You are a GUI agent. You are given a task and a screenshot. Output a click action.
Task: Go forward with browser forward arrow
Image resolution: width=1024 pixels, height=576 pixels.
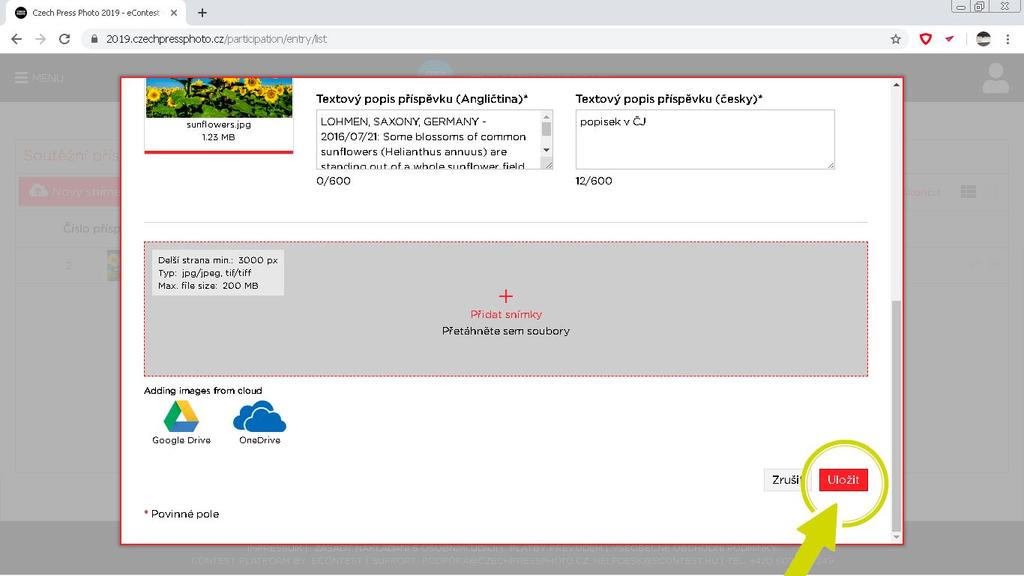(x=40, y=39)
